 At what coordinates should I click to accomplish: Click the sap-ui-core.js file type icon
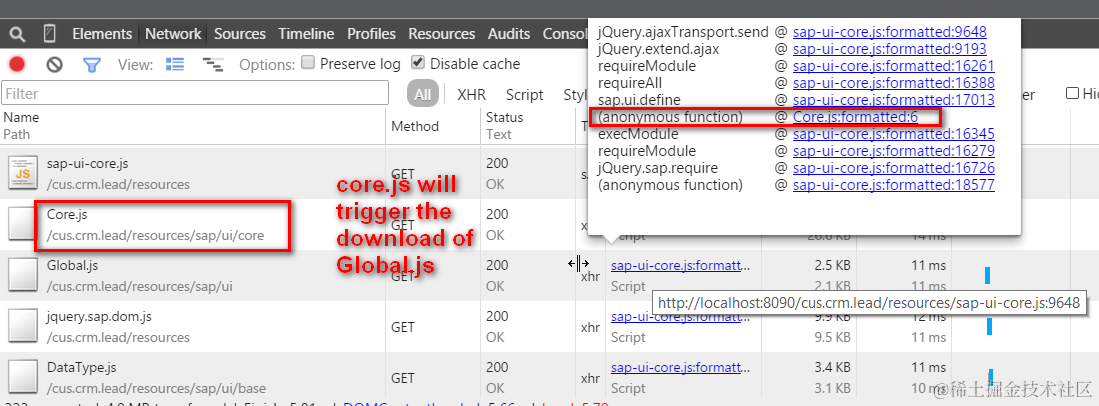click(22, 172)
